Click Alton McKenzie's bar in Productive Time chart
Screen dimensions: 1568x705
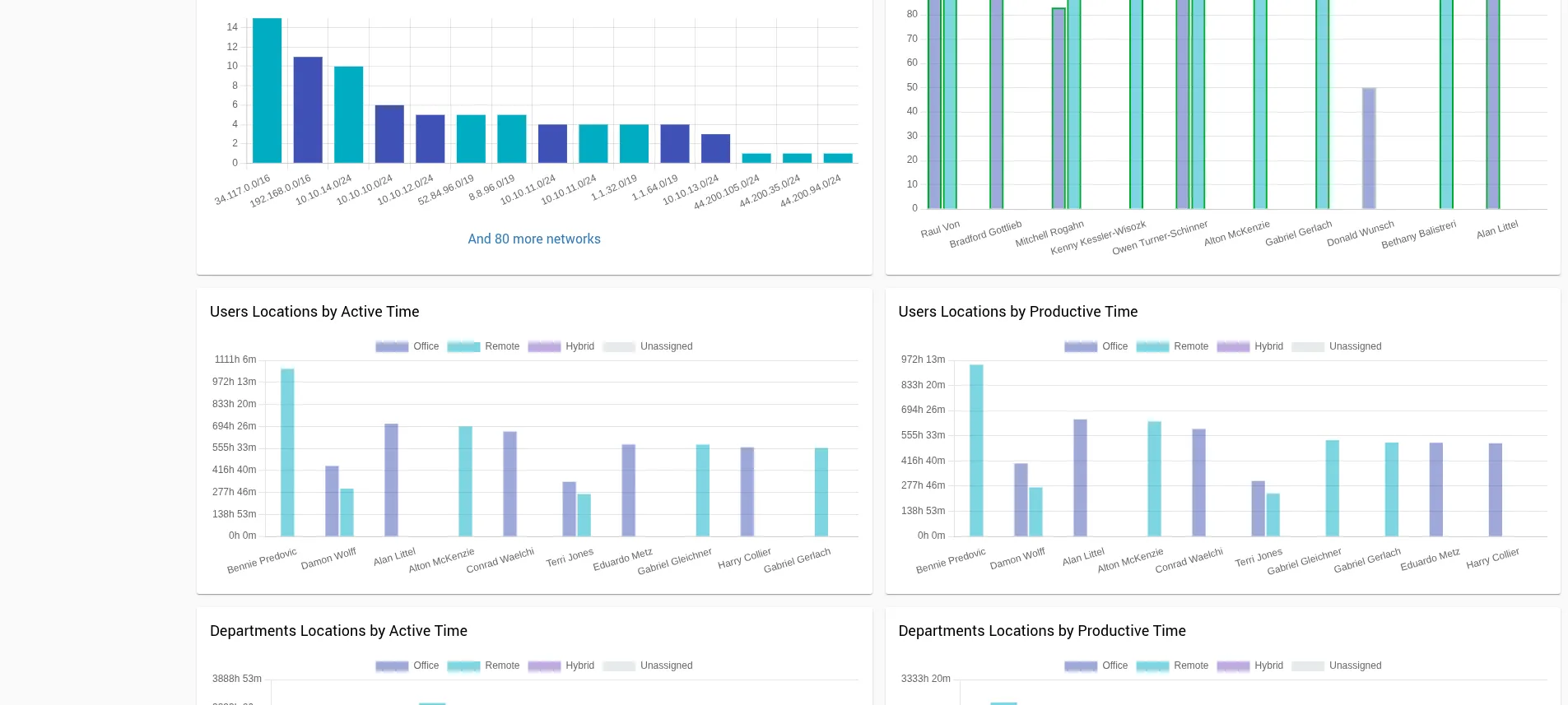pos(1154,479)
